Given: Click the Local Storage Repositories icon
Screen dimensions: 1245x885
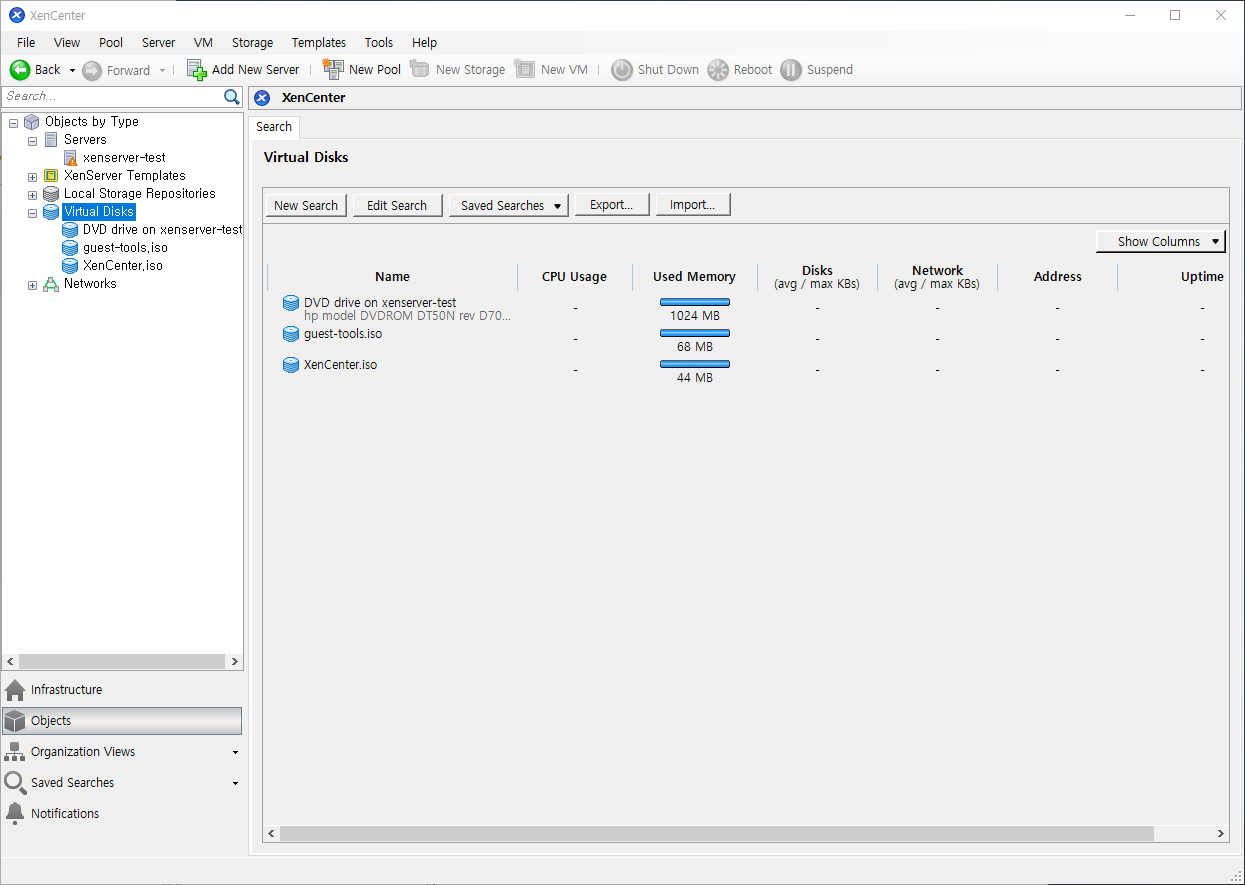Looking at the screenshot, I should point(51,194).
